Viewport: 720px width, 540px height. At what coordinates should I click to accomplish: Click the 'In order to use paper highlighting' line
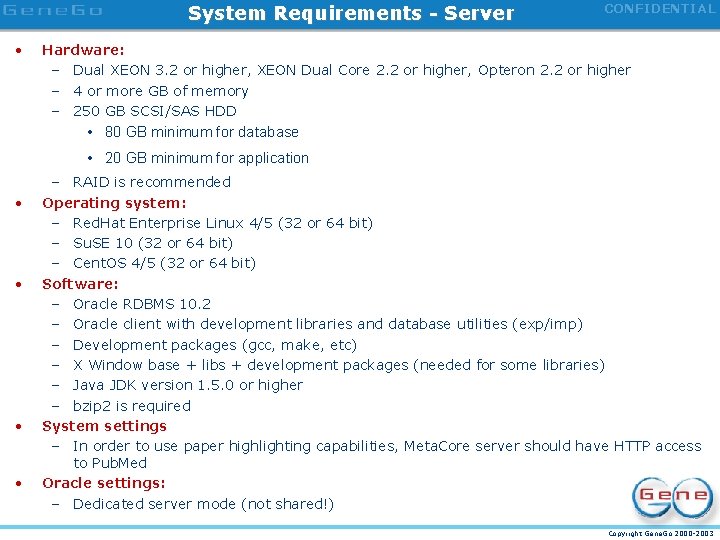(x=387, y=446)
